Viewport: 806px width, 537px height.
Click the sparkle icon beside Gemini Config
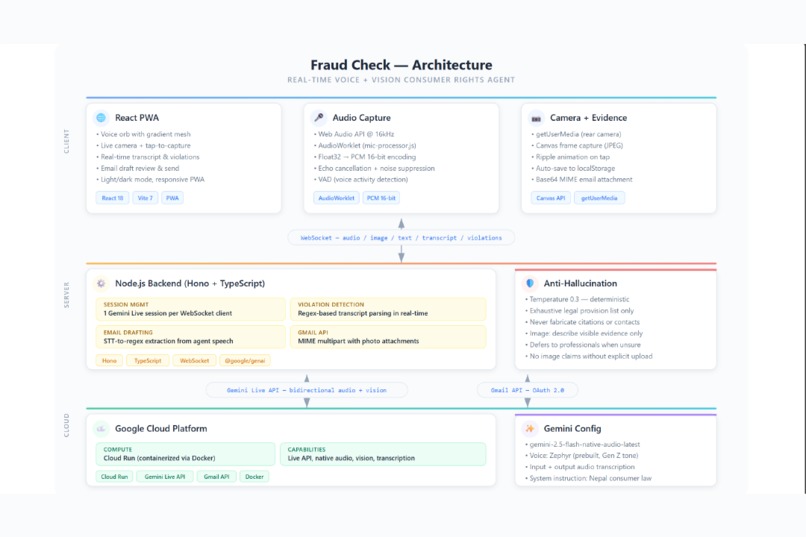click(530, 429)
